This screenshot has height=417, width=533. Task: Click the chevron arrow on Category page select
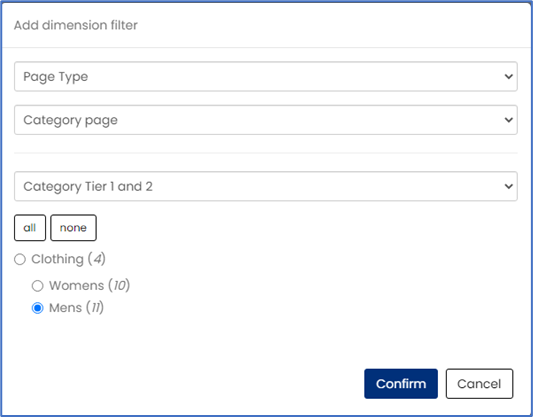[509, 120]
